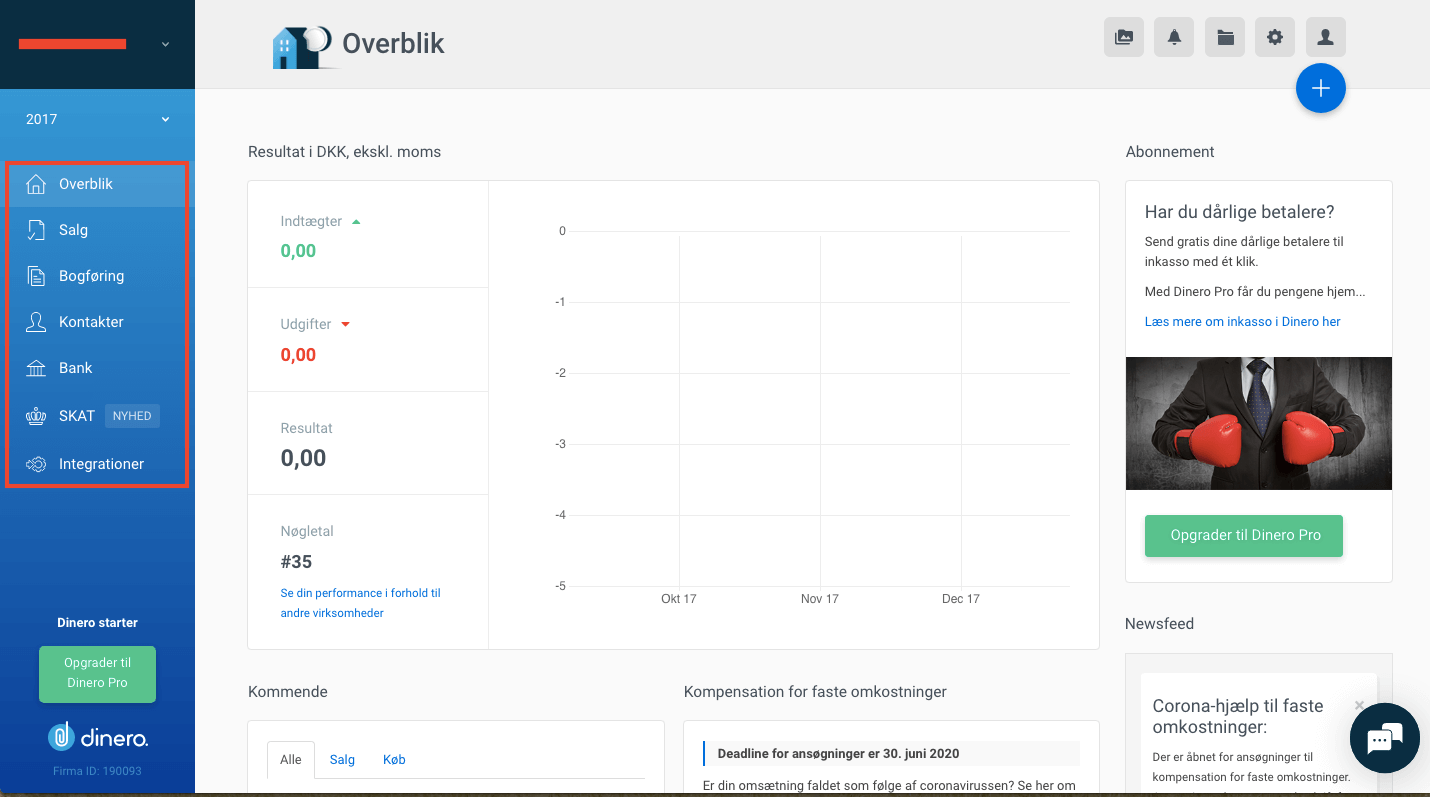This screenshot has height=797, width=1430.
Task: Open Se din performance link
Action: [x=361, y=603]
